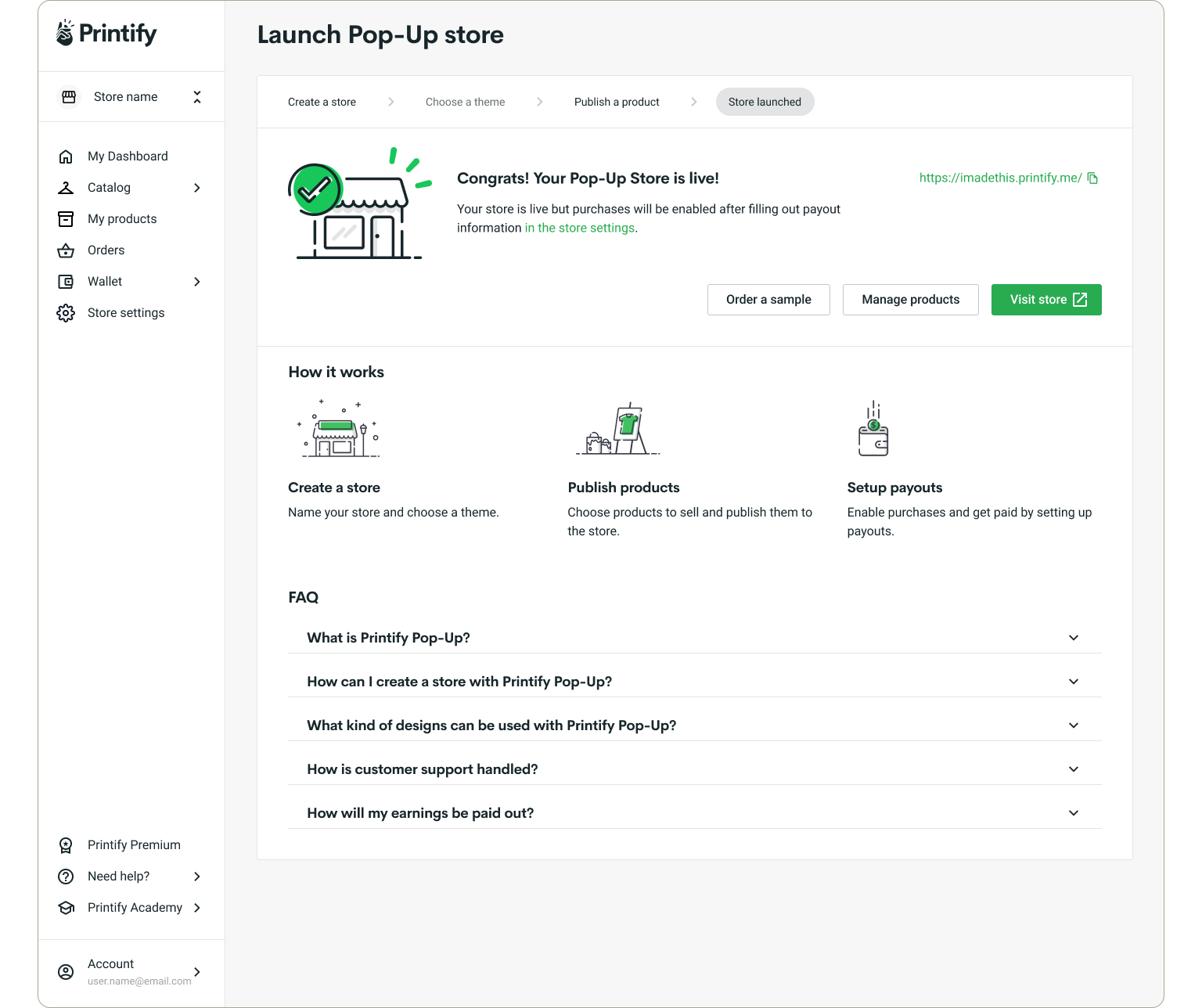The image size is (1202, 1008).
Task: Expand the Account menu chevron
Action: click(x=197, y=972)
